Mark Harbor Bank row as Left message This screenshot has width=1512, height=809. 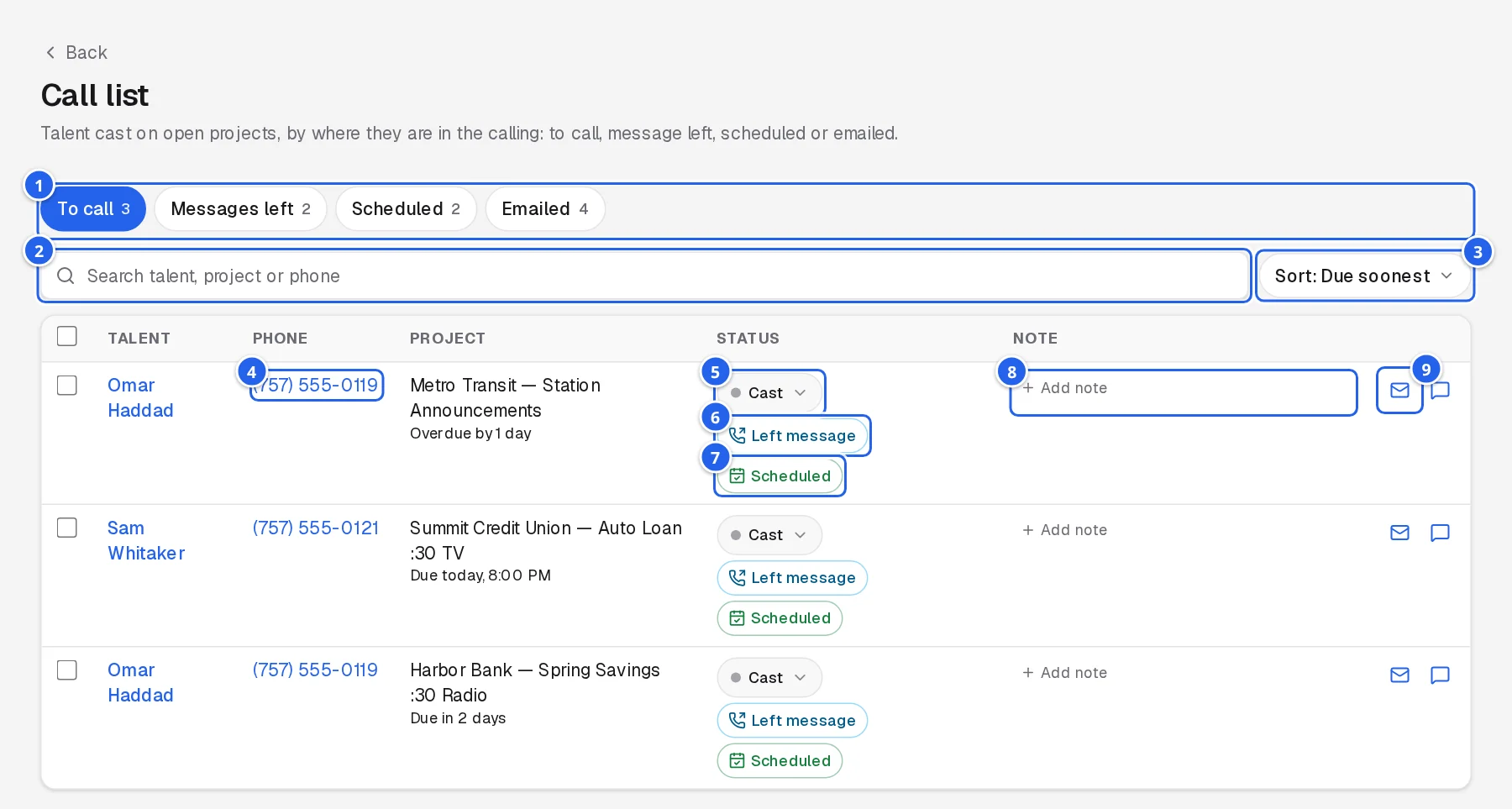tap(792, 721)
